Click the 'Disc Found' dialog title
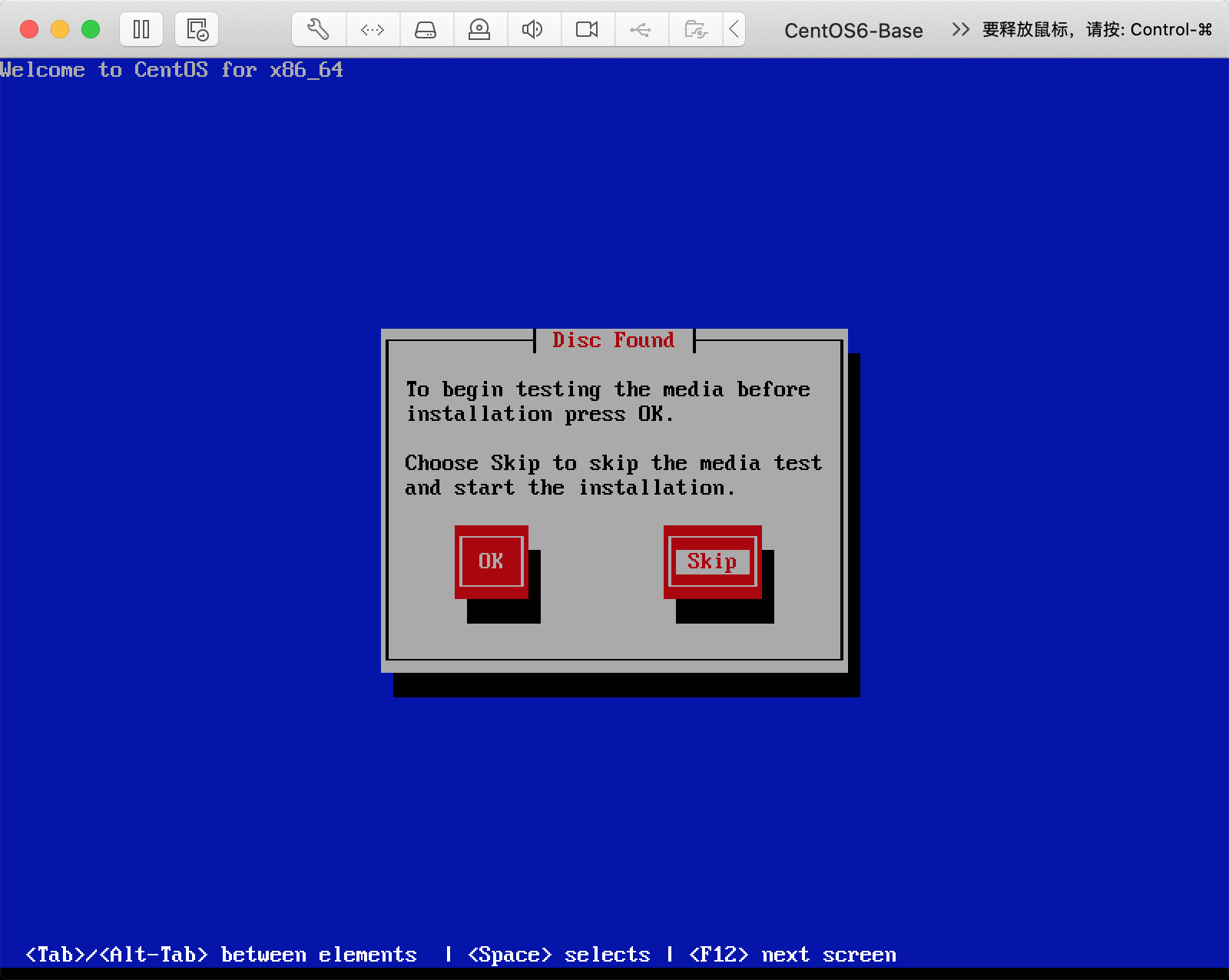The width and height of the screenshot is (1229, 980). (613, 340)
